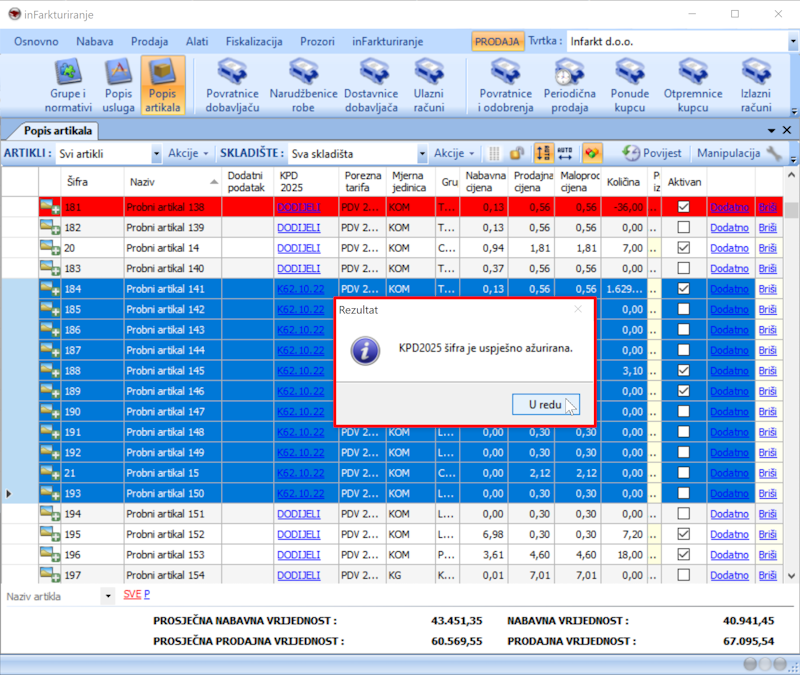Click the Naziv artikla search field
Image resolution: width=800 pixels, height=675 pixels.
(x=52, y=596)
